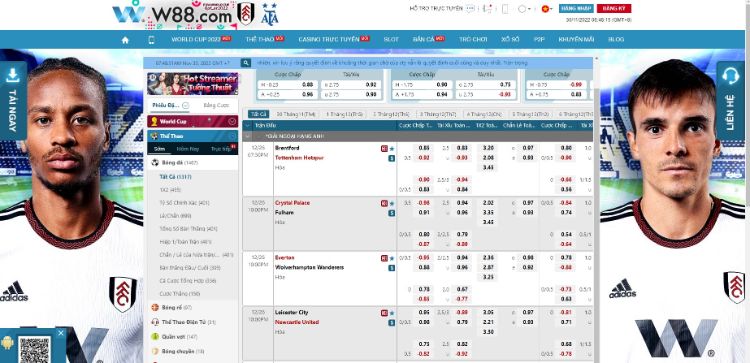Open the CASINO TRỰC TUYẾN menu
The width and height of the screenshot is (750, 363).
tap(333, 39)
